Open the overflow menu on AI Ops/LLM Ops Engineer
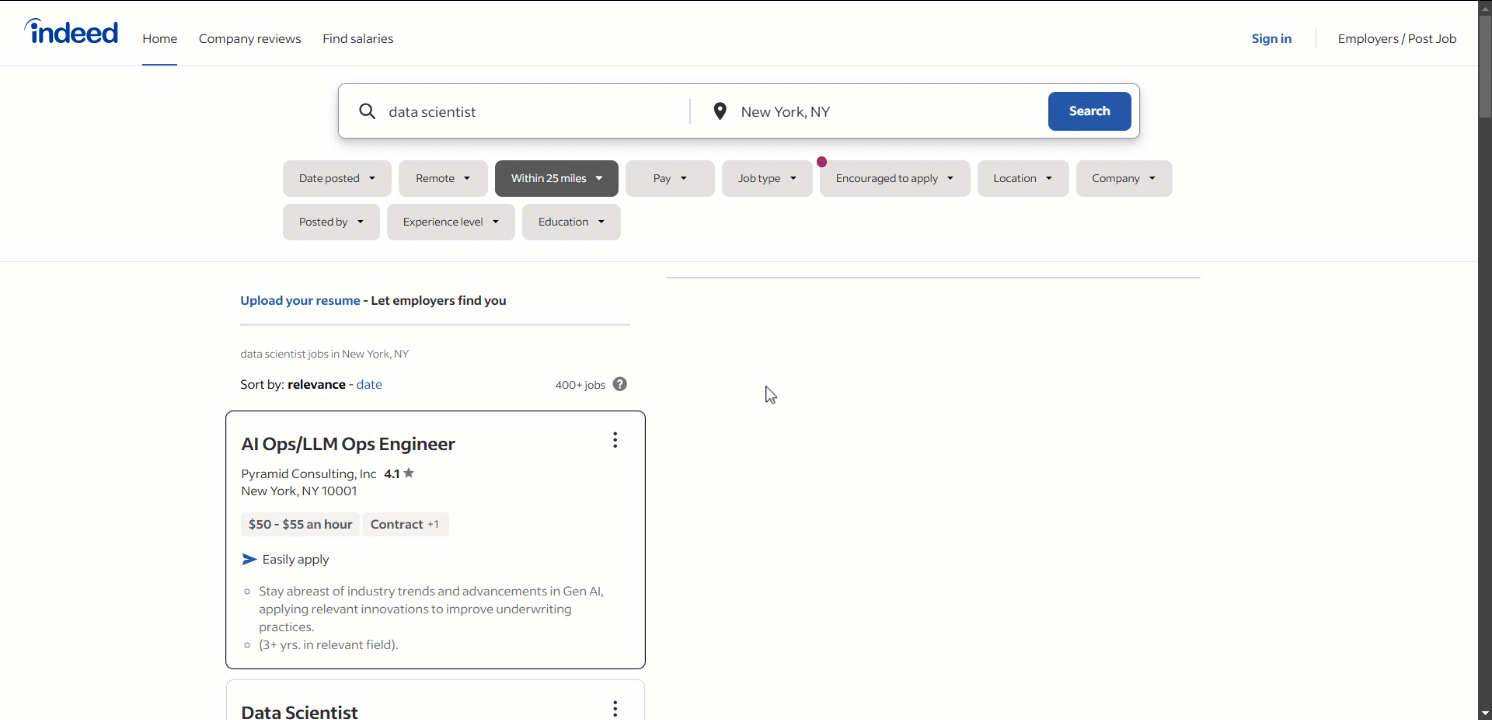The image size is (1492, 720). [614, 440]
